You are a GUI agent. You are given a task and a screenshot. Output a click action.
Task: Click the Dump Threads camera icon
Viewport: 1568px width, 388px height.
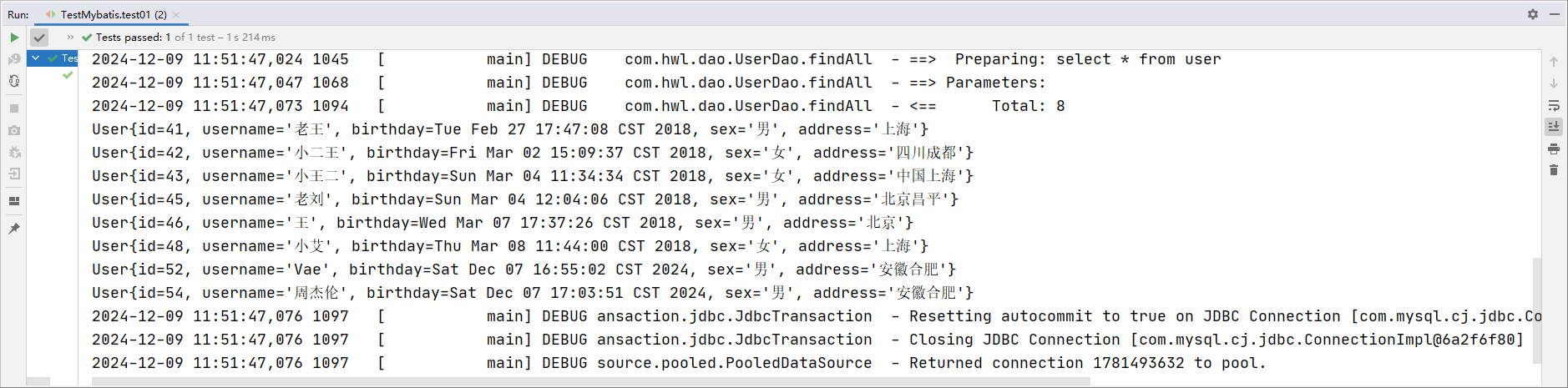[x=14, y=131]
